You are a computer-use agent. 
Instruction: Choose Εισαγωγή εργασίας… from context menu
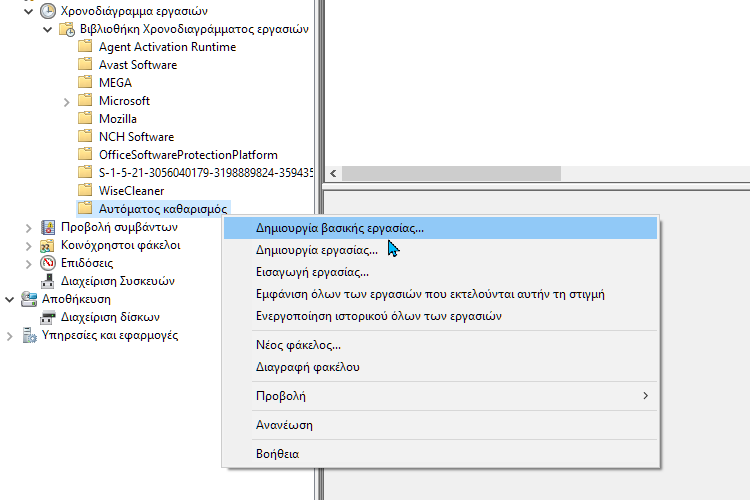click(x=441, y=272)
